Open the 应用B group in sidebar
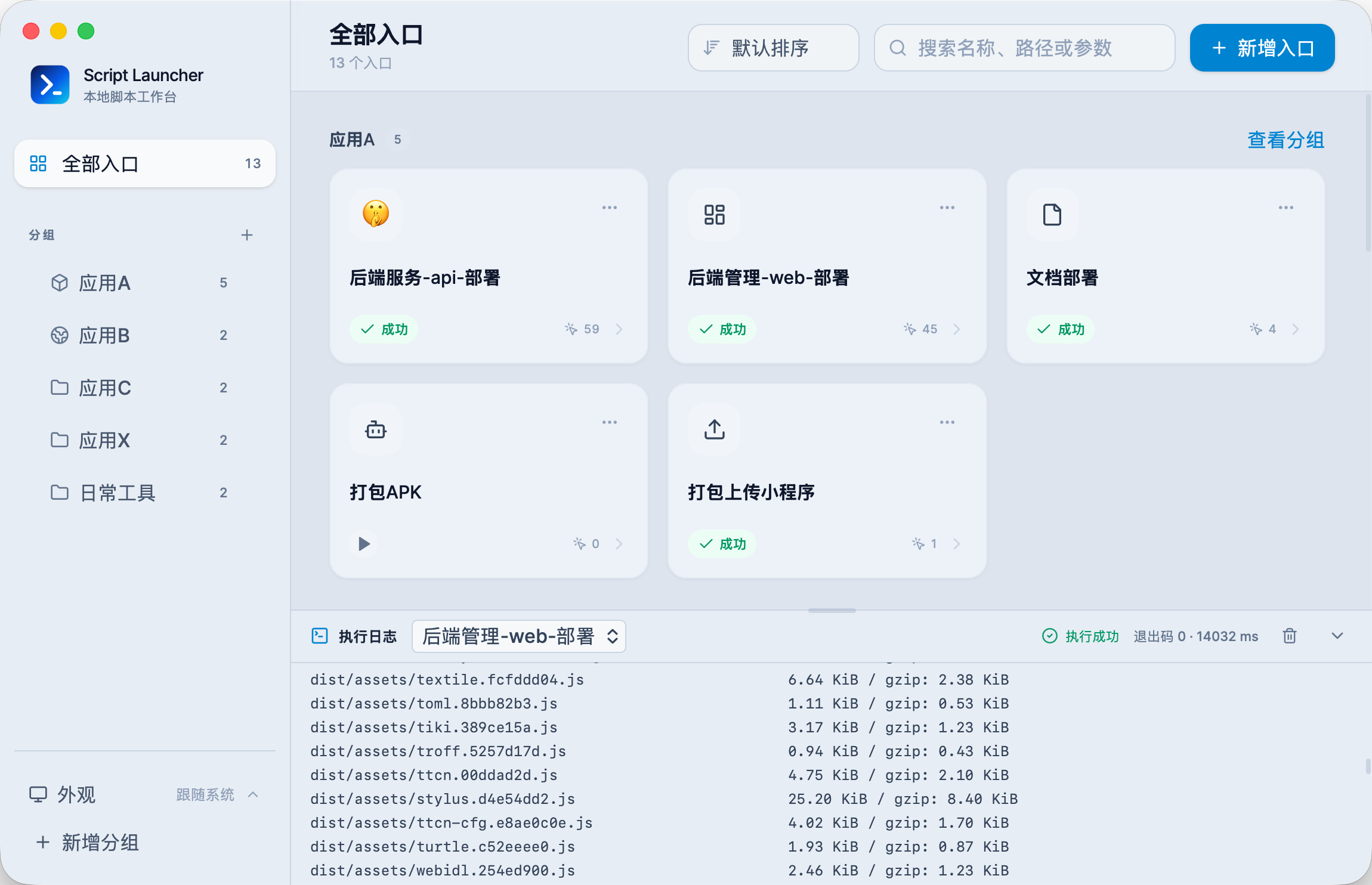 (x=144, y=335)
